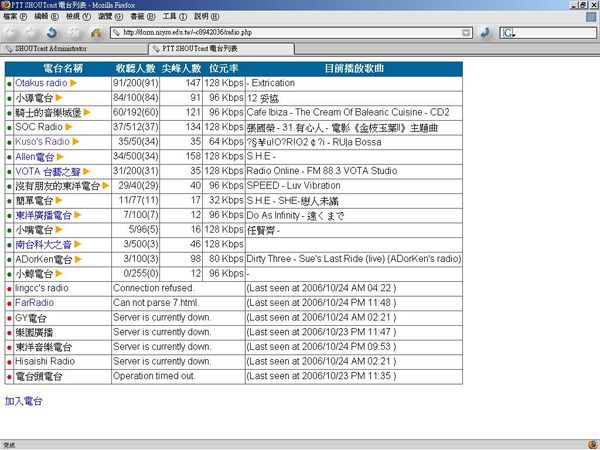Play the Otakus radio stream arrow
Screen dimensions: 600x450
pyautogui.click(x=73, y=83)
